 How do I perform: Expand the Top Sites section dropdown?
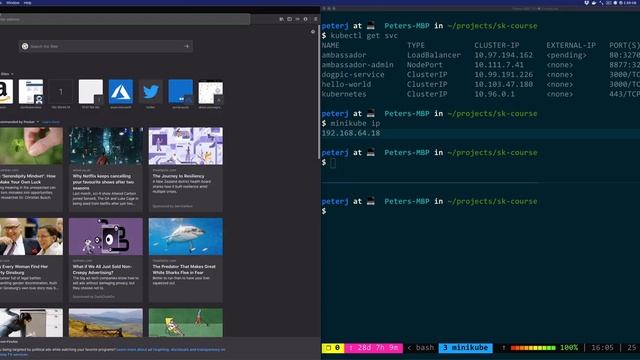pos(12,74)
